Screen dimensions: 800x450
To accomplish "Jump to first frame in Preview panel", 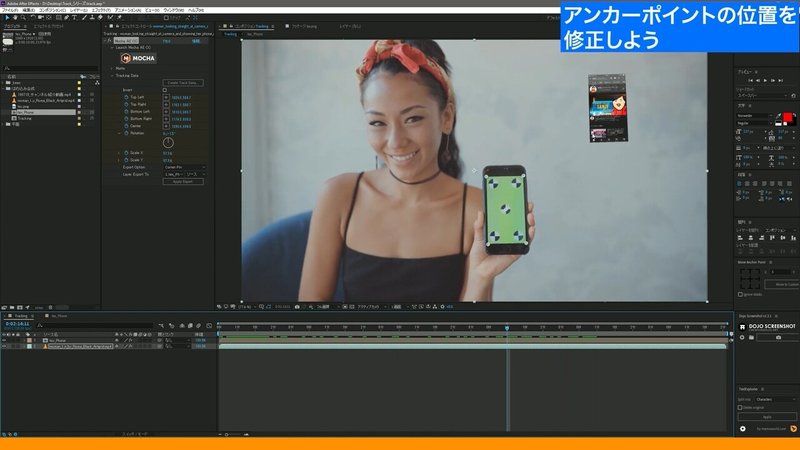I will click(x=750, y=81).
